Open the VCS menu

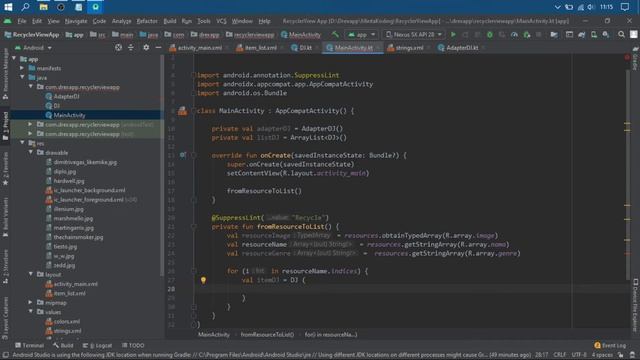(x=221, y=21)
